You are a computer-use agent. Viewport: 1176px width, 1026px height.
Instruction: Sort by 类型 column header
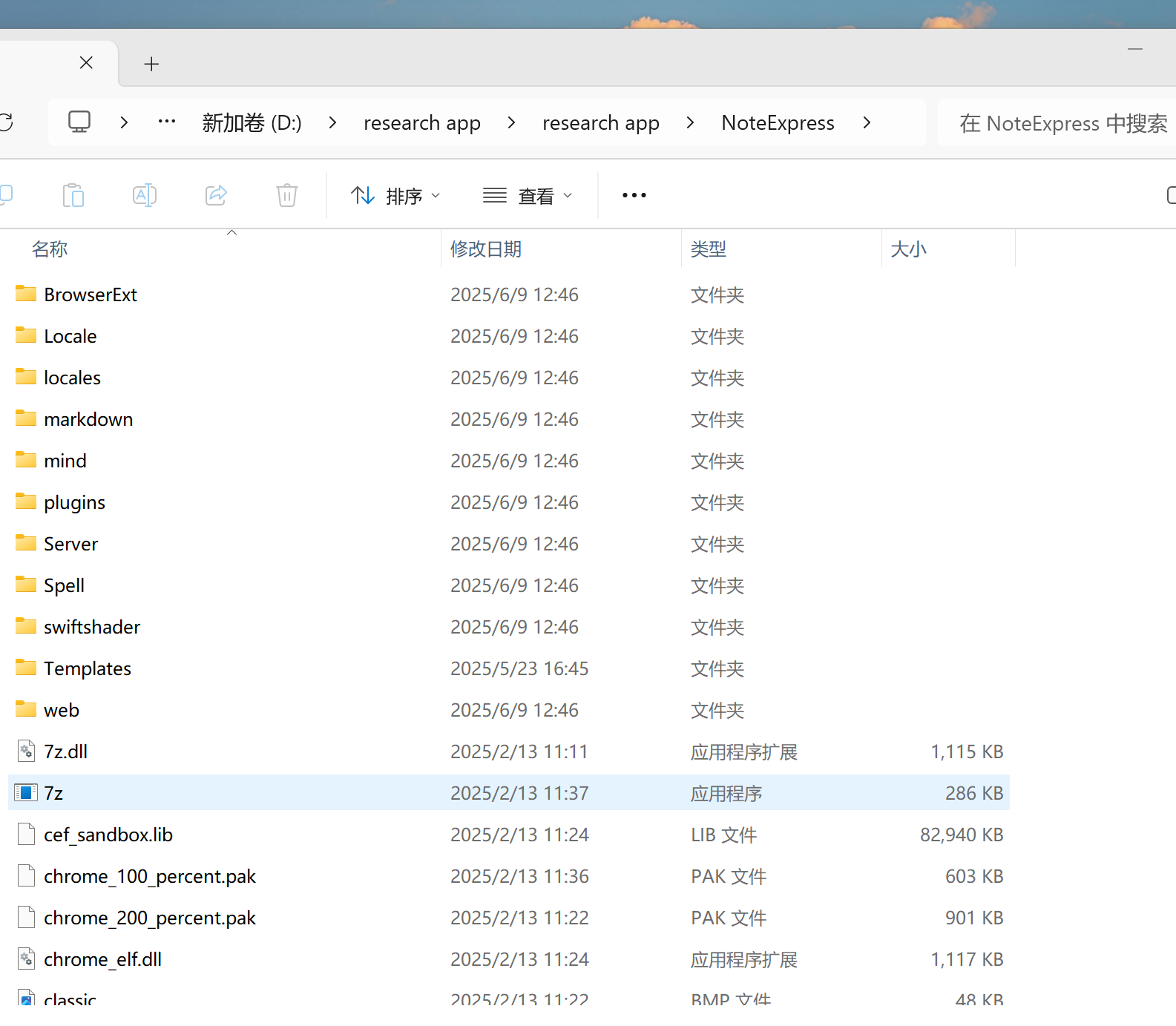[x=709, y=249]
